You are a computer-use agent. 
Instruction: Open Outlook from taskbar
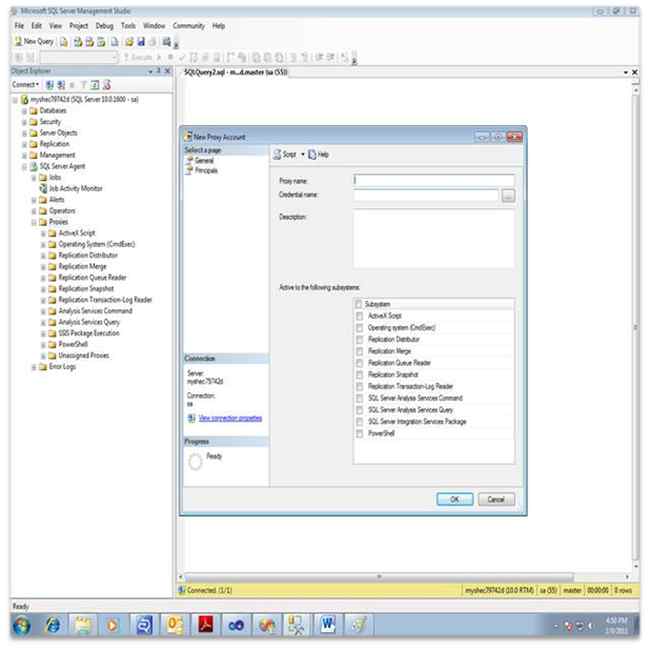(175, 625)
